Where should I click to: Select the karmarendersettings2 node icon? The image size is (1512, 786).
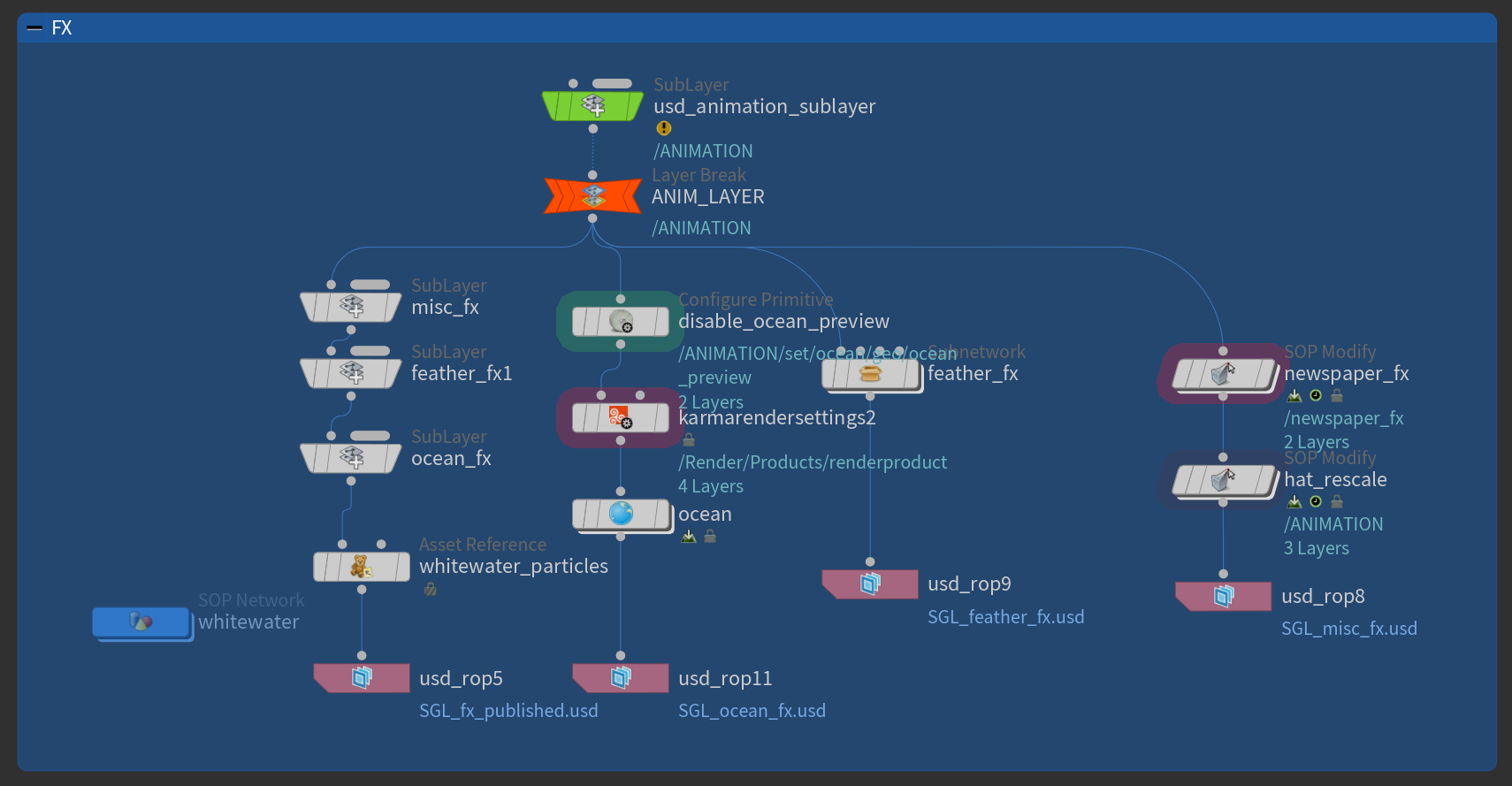621,417
